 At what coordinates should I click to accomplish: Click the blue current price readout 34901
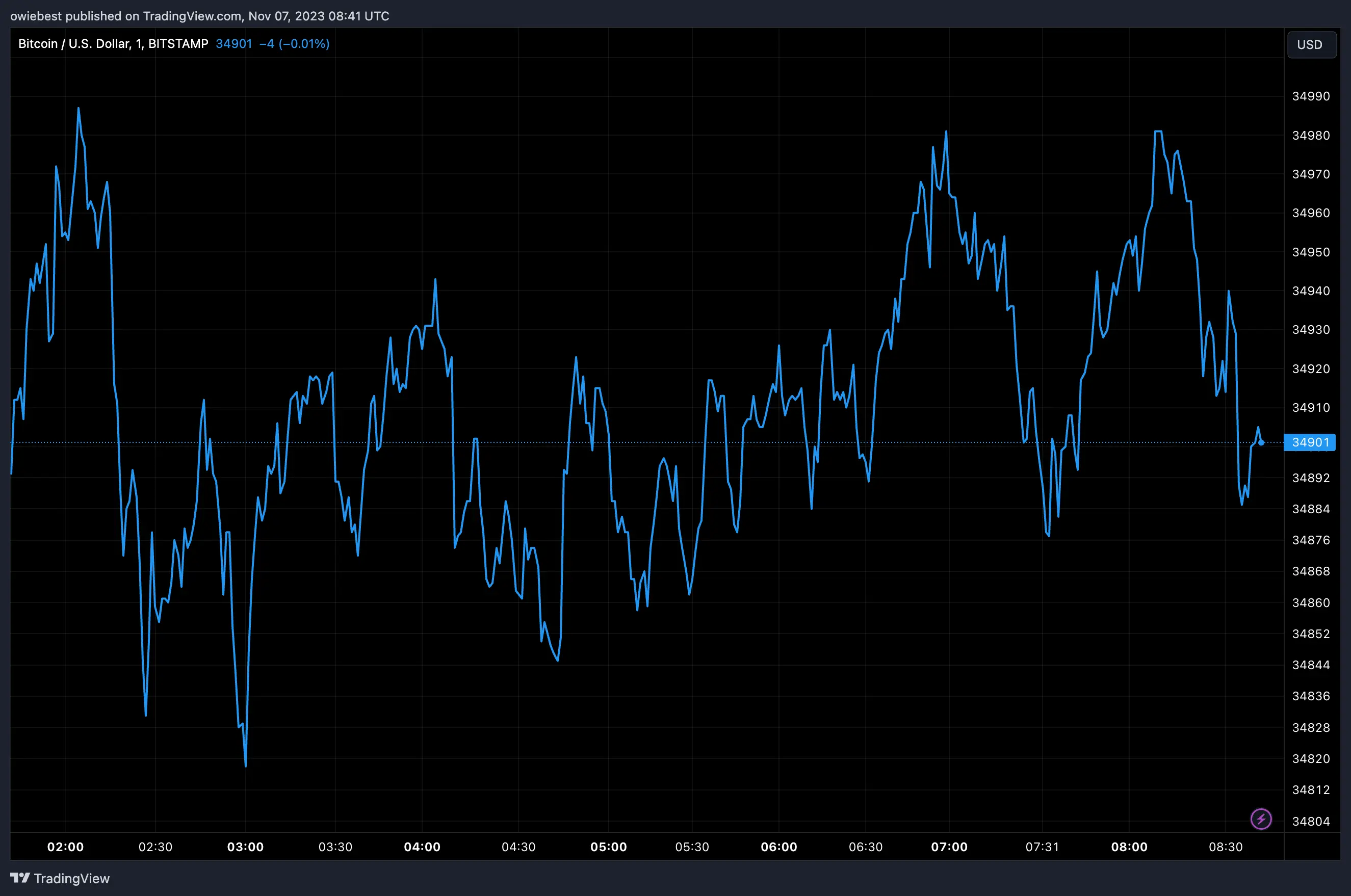point(233,43)
